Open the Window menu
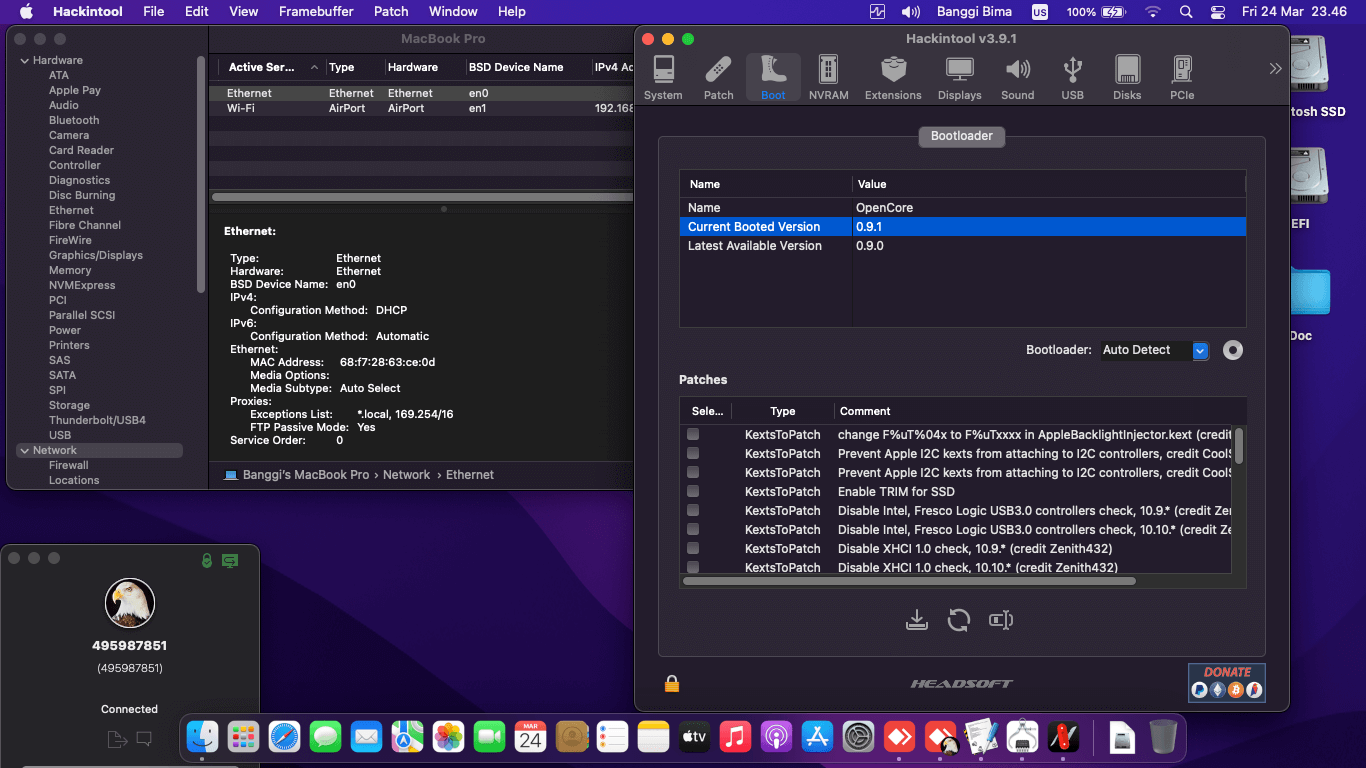The width and height of the screenshot is (1366, 768). pos(453,12)
